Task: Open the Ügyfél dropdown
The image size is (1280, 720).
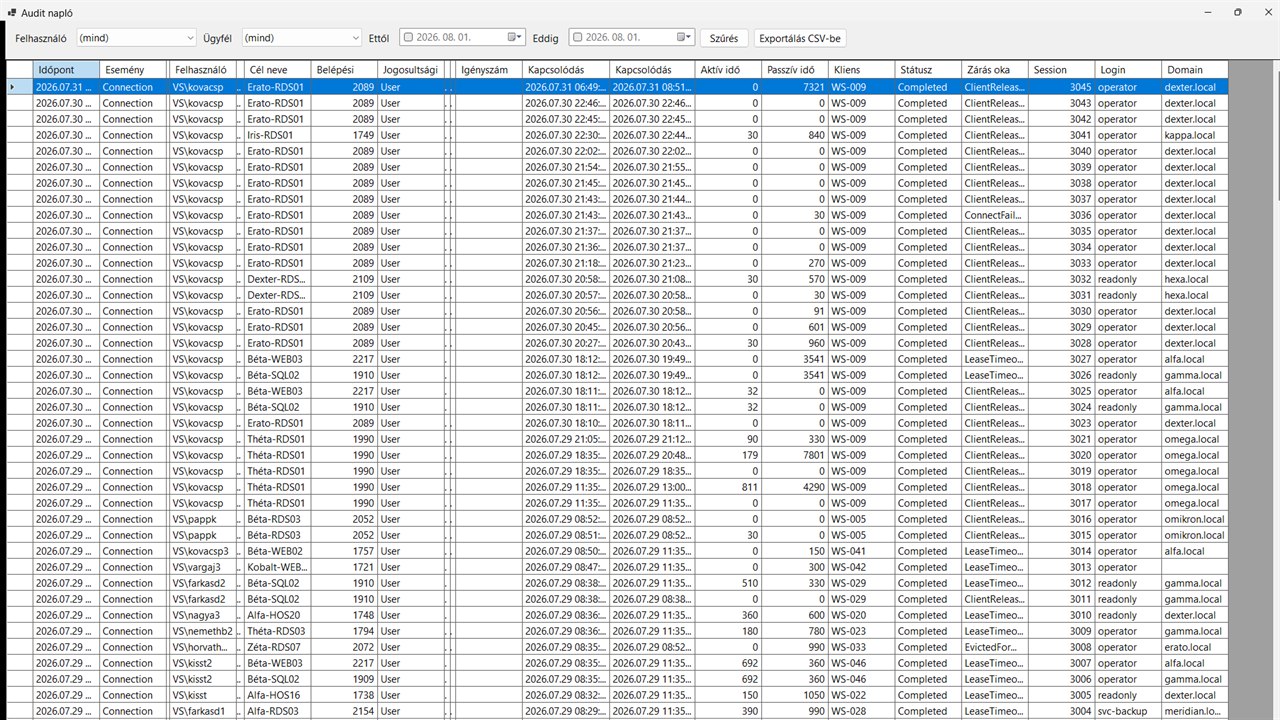Action: (x=302, y=37)
